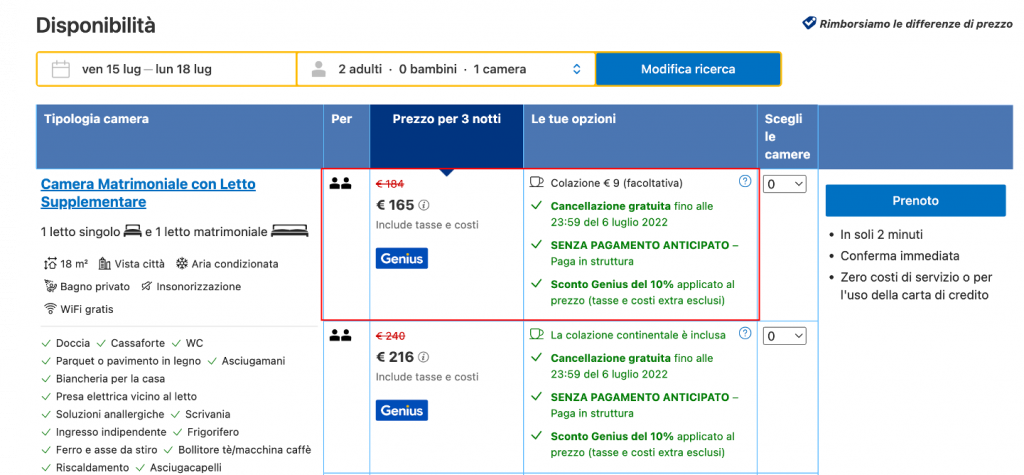This screenshot has width=1024, height=475.
Task: Click help icon beside included continental breakfast
Action: tap(744, 334)
